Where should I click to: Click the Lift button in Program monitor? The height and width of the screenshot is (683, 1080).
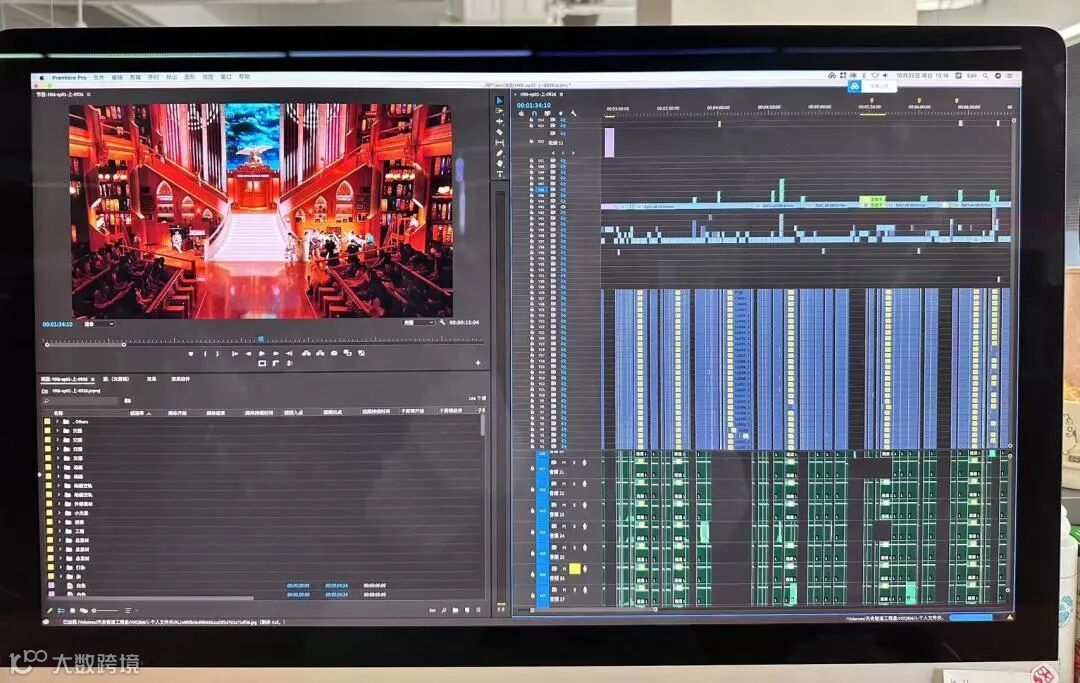(x=307, y=353)
